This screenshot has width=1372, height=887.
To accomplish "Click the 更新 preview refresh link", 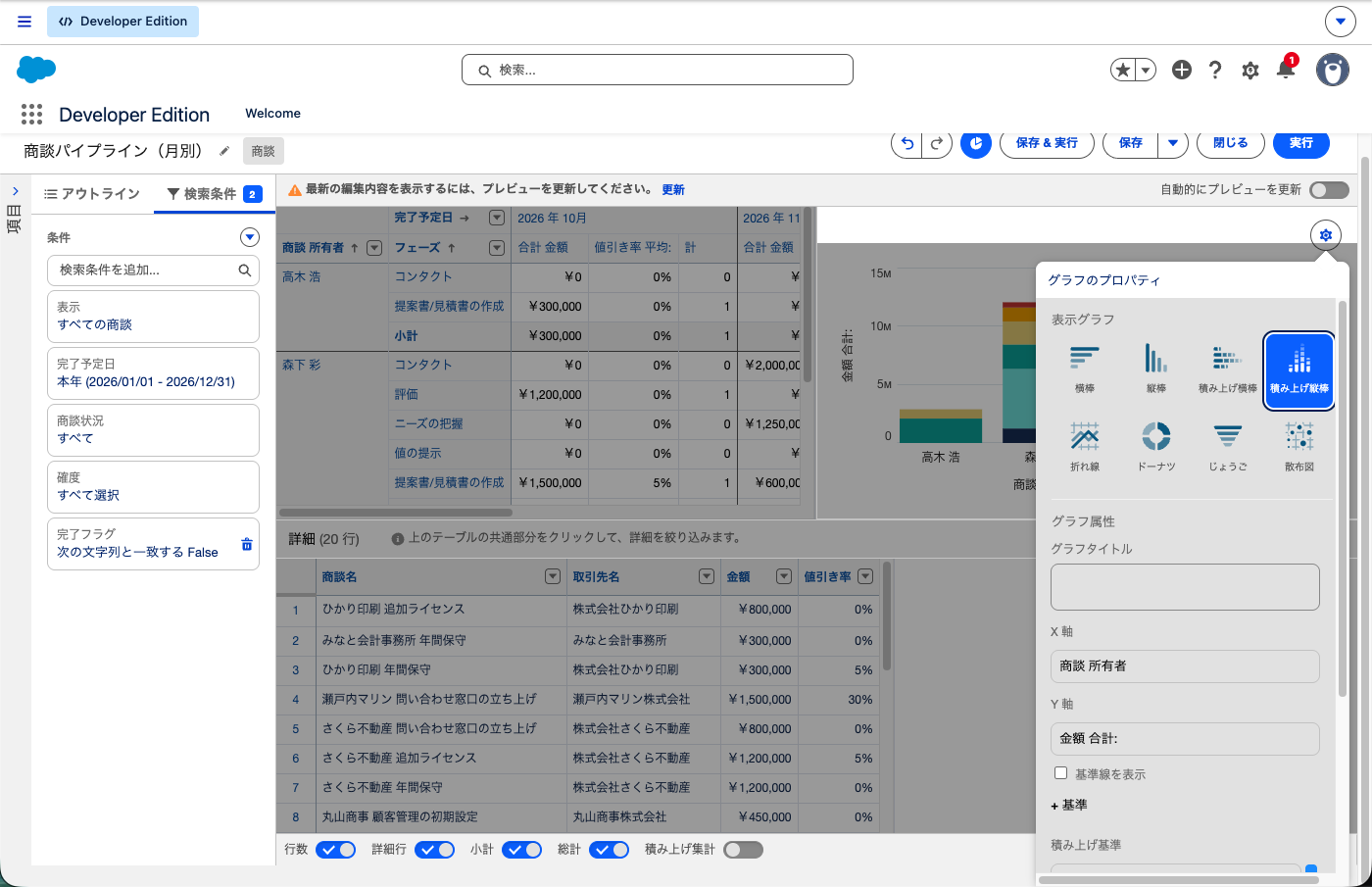I will [x=673, y=190].
